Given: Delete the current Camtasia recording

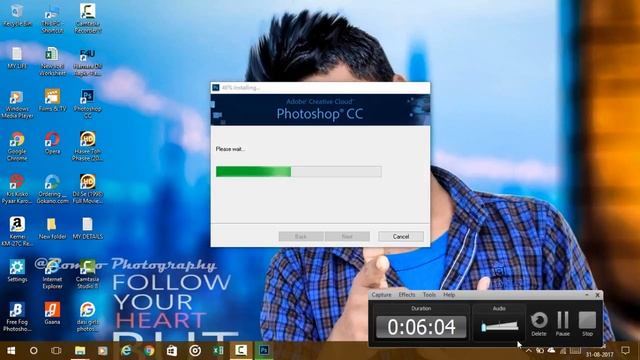Looking at the screenshot, I should click(539, 324).
